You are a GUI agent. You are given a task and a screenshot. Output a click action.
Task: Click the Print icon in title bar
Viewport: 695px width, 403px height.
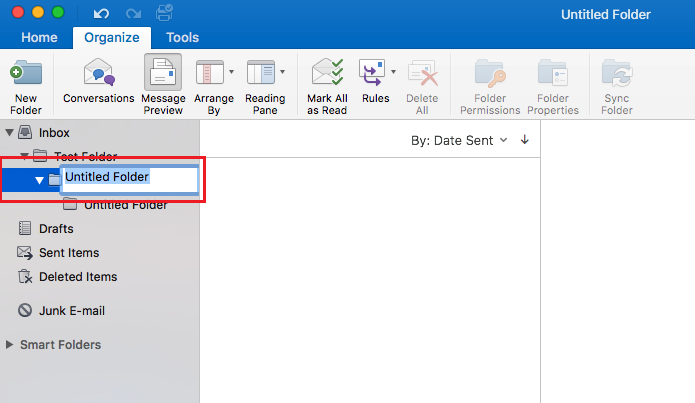click(164, 13)
